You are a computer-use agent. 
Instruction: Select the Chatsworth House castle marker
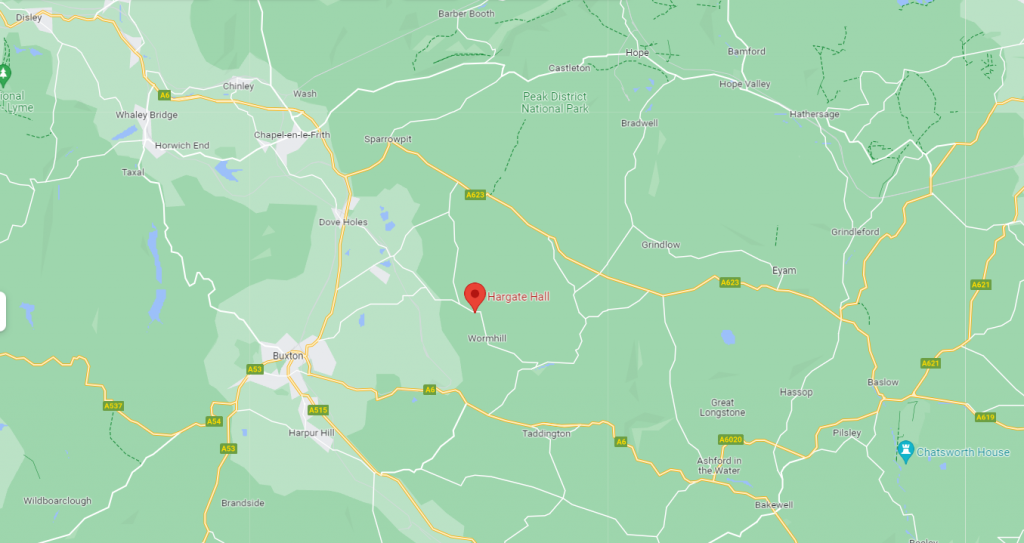click(905, 452)
